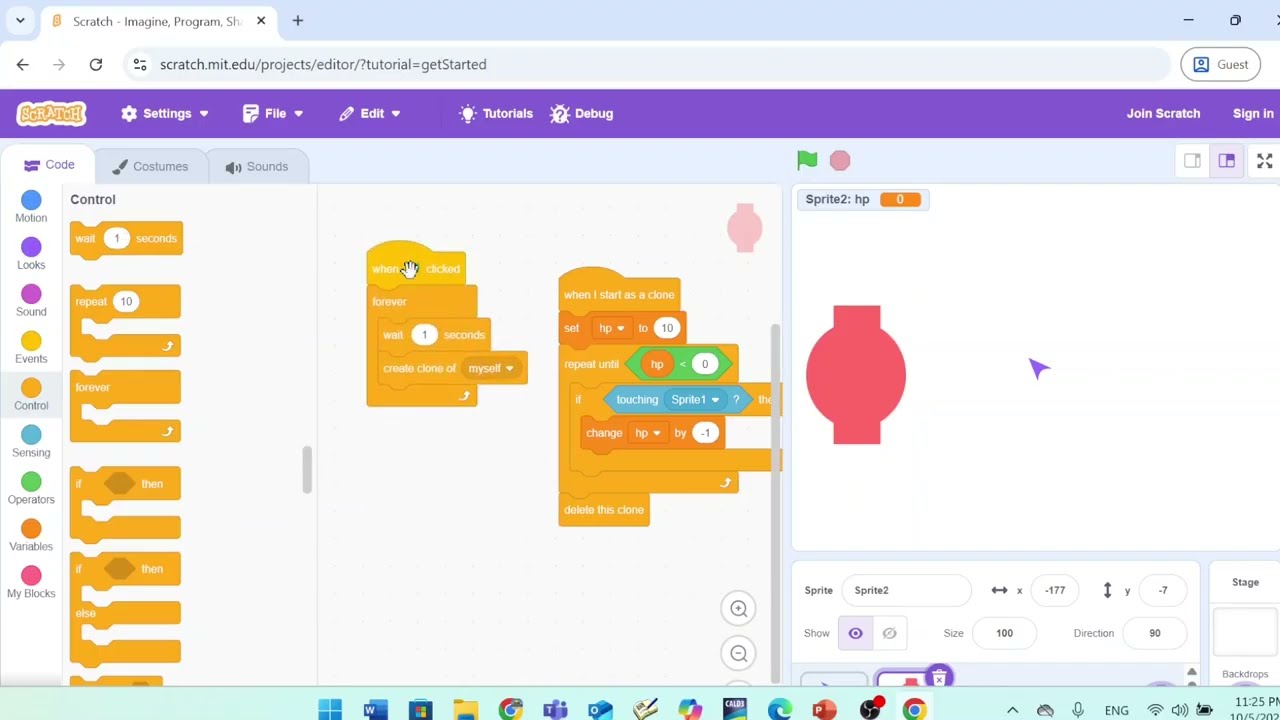Click the 'when flag clicked' block

pos(416,266)
